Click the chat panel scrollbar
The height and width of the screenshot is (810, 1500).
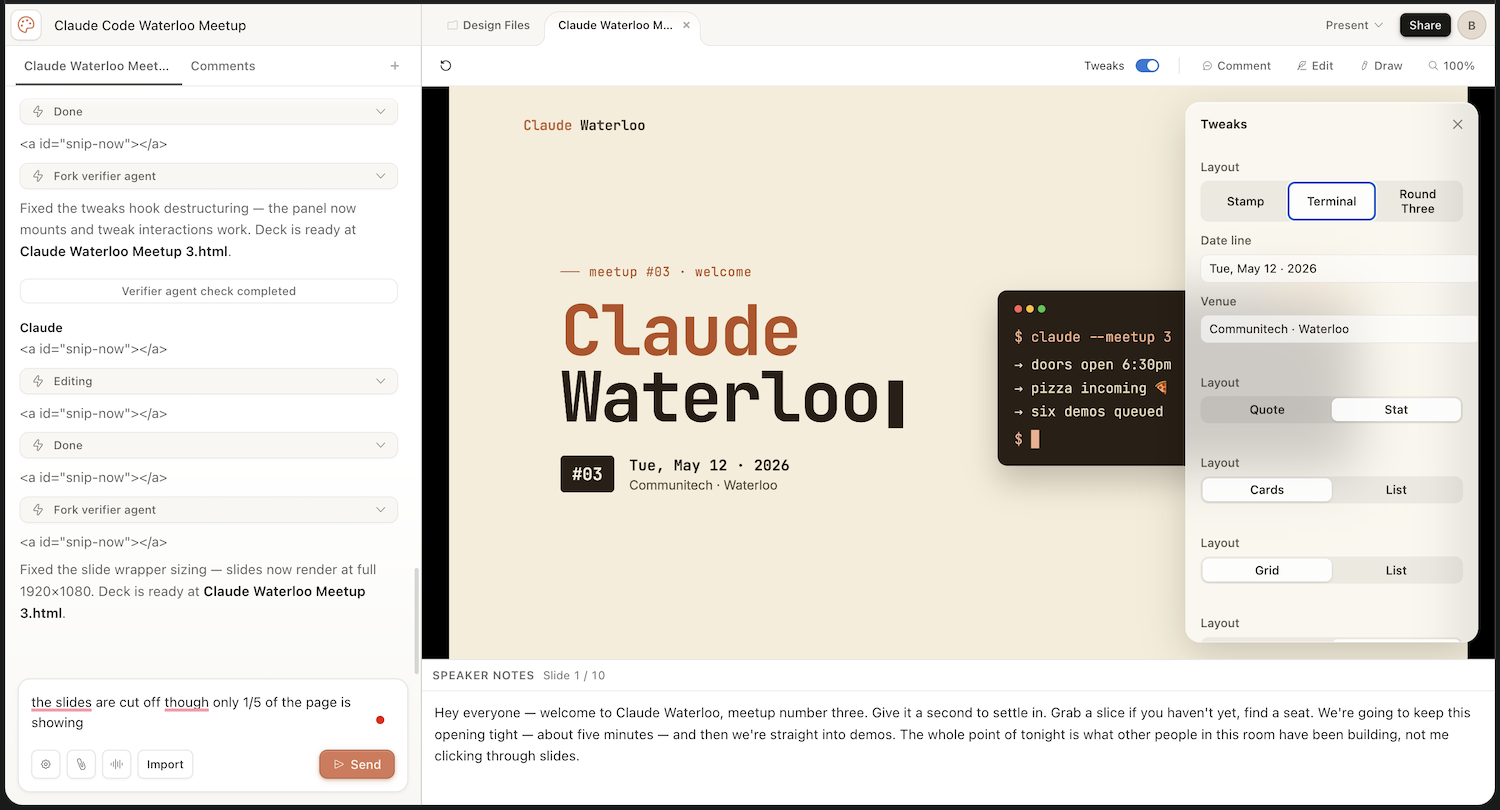(x=416, y=620)
